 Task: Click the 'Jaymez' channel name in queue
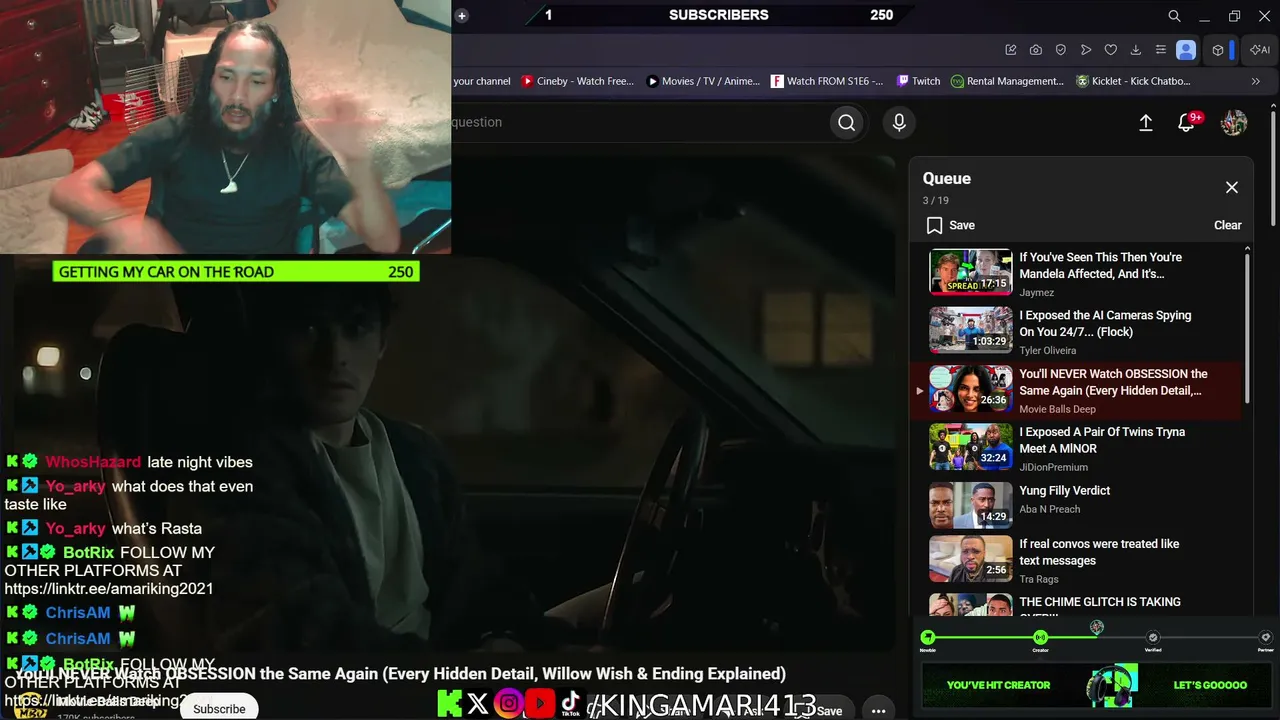[1036, 293]
